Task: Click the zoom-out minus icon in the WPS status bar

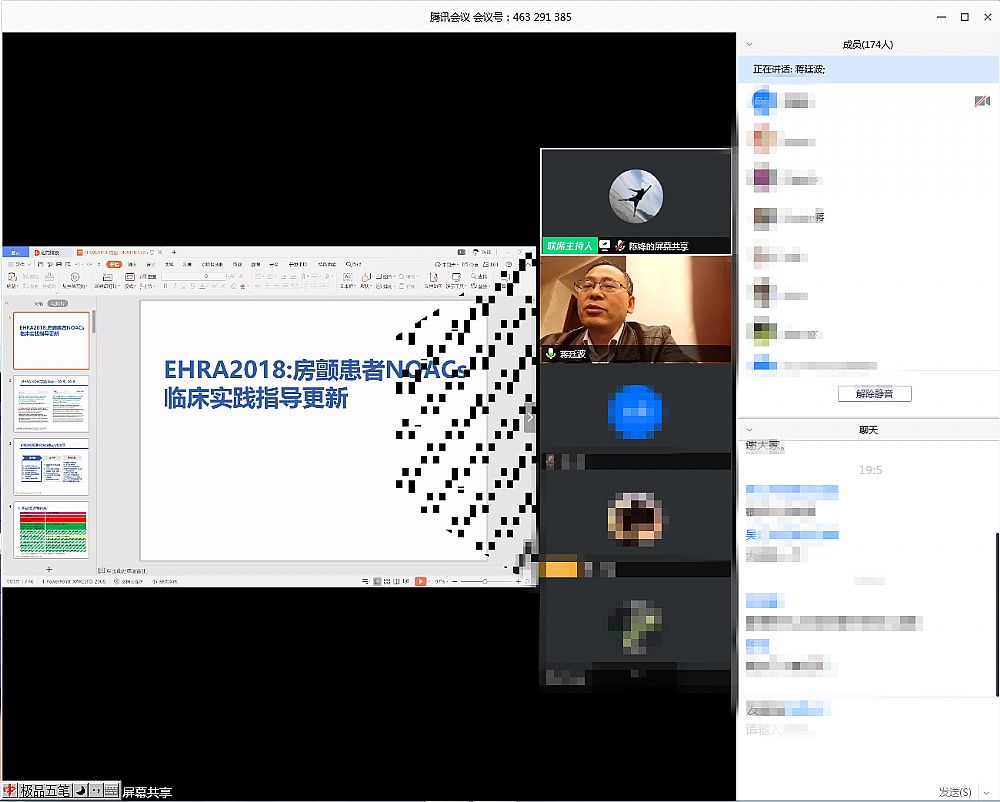Action: pos(454,581)
